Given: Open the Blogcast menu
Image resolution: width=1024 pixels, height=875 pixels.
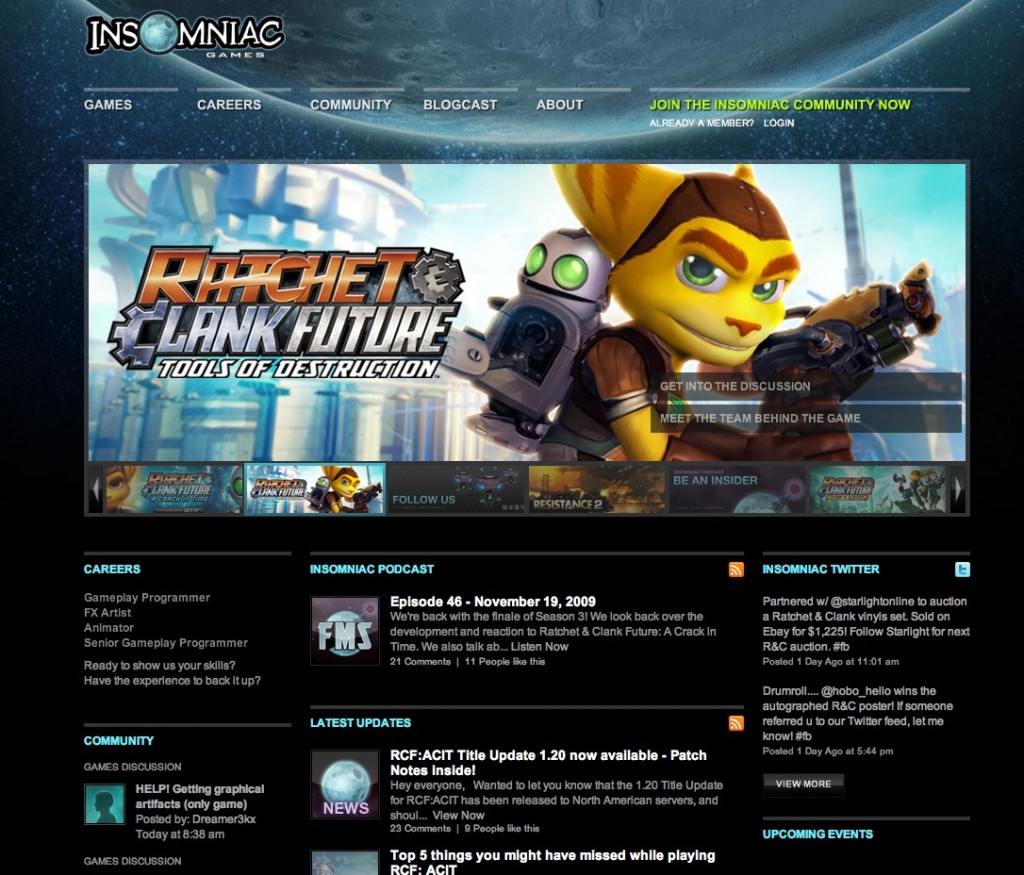Looking at the screenshot, I should (460, 104).
